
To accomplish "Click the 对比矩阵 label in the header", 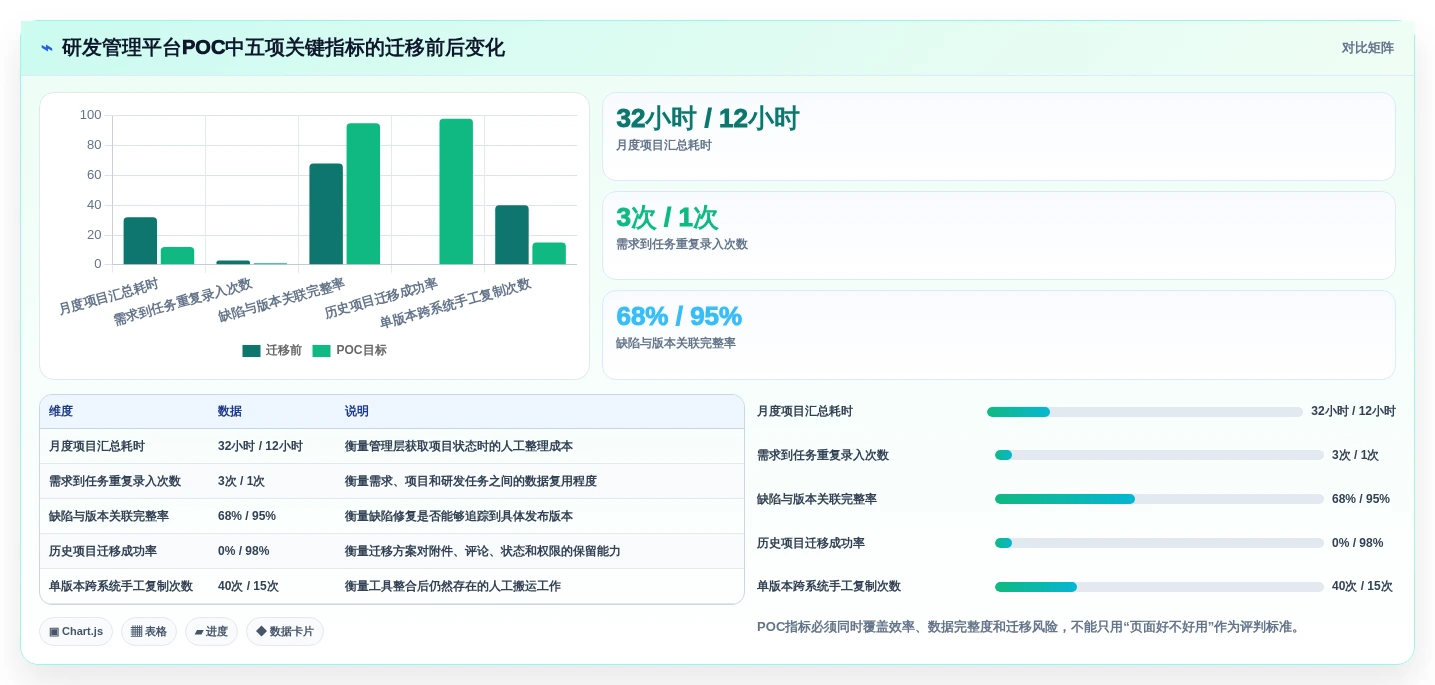I will click(1367, 48).
